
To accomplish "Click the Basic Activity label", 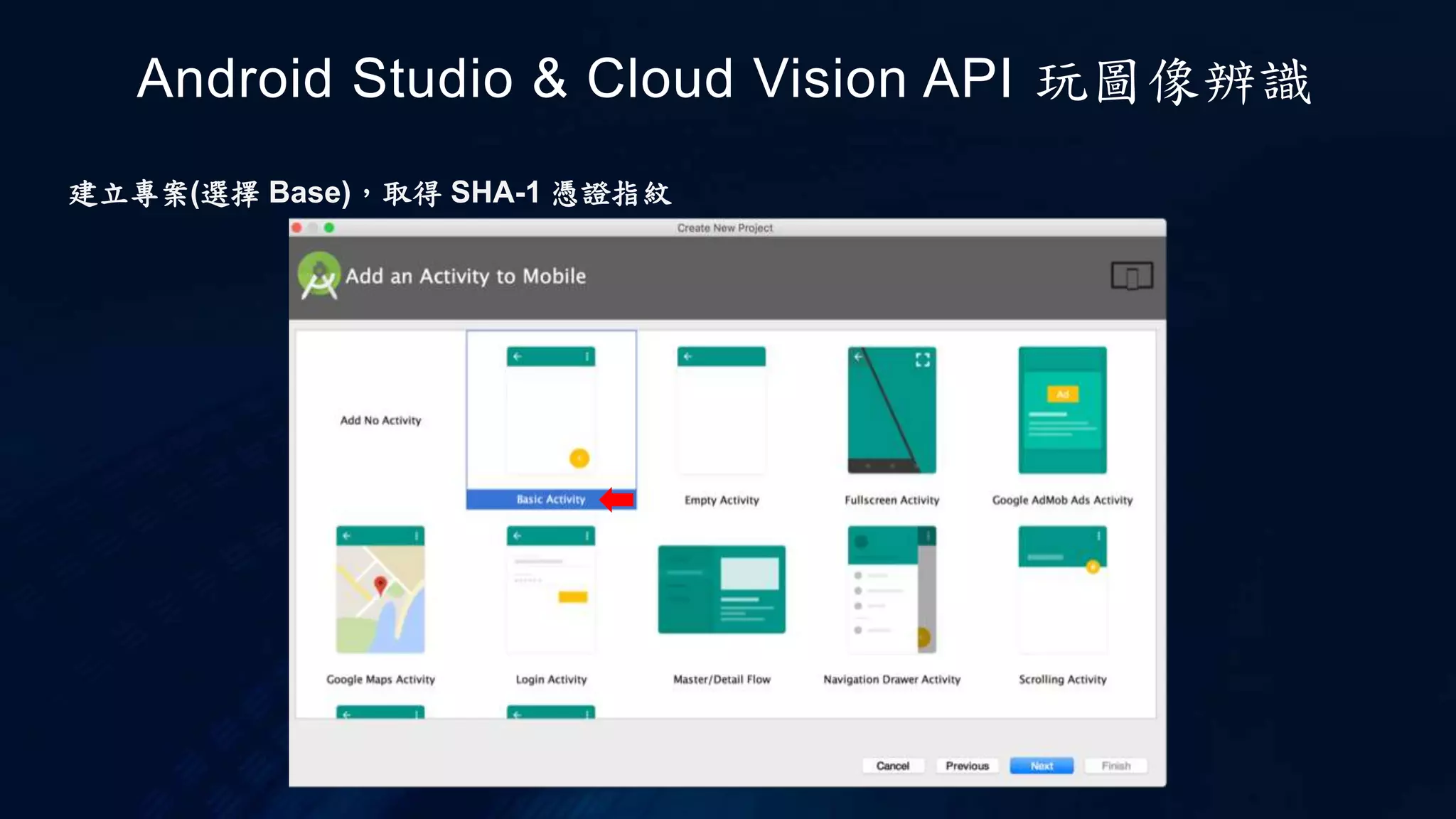I will [551, 500].
